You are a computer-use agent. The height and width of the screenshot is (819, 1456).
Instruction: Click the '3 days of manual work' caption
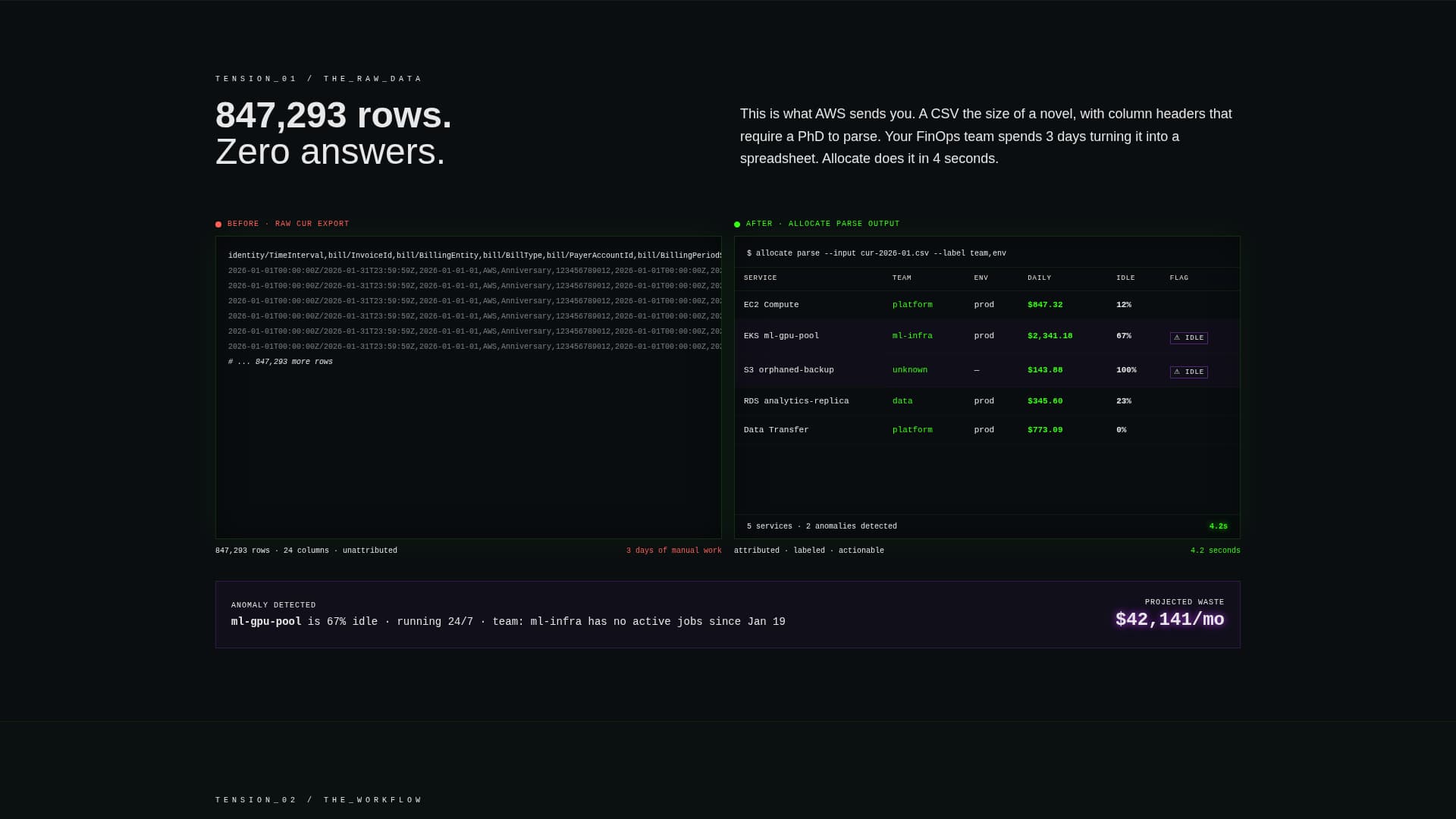(674, 551)
